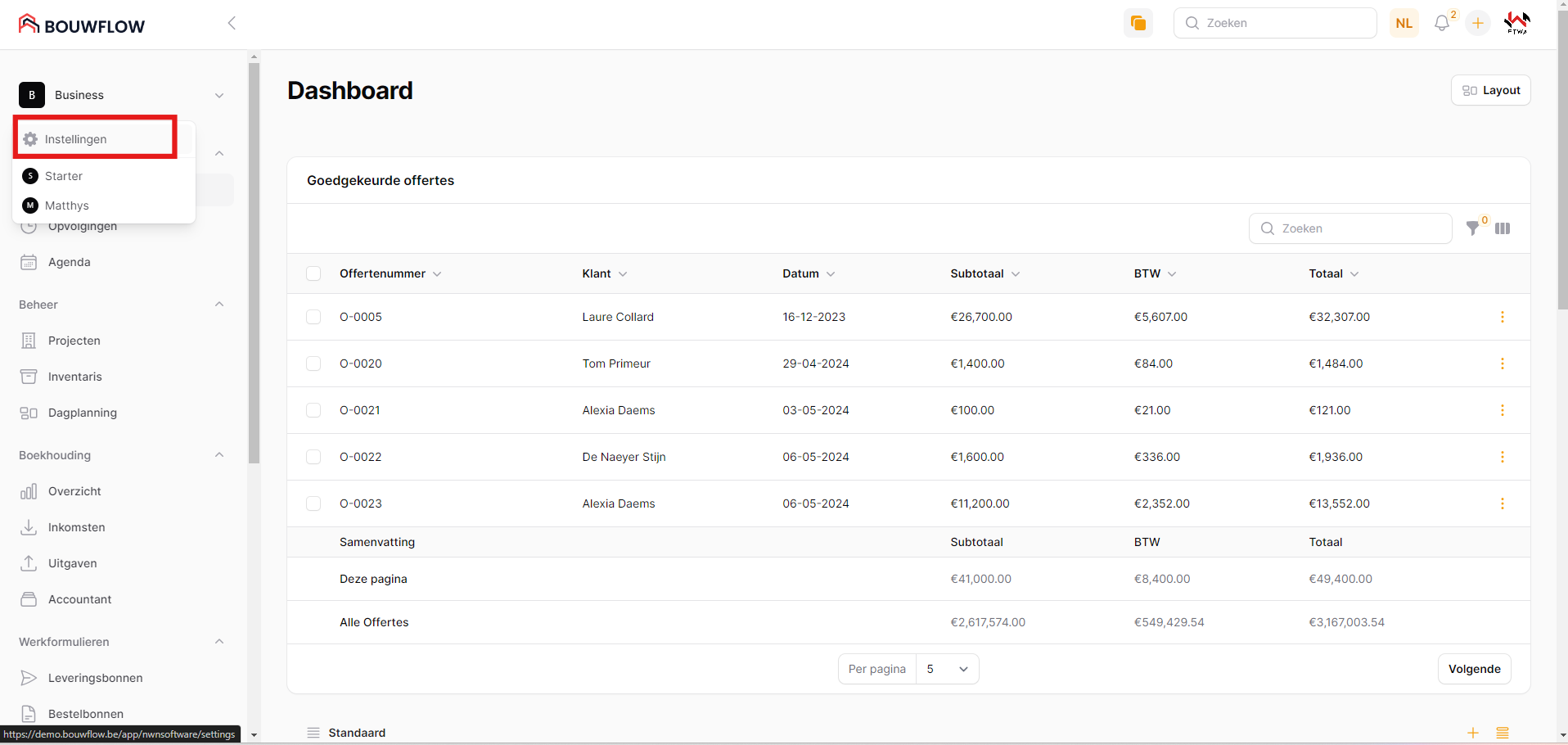
Task: Click the Volgende button
Action: [1474, 669]
